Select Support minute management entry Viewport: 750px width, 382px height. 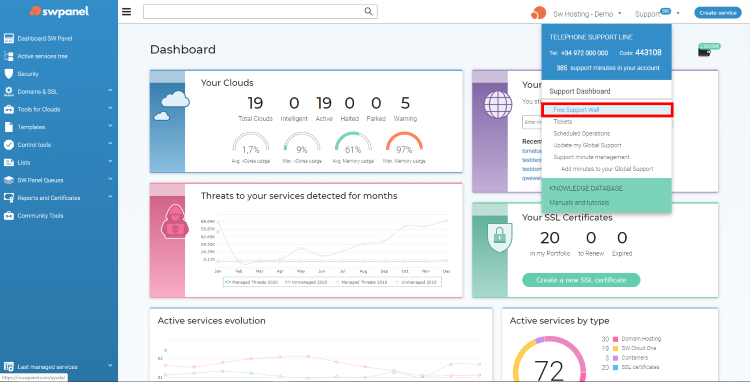591,157
